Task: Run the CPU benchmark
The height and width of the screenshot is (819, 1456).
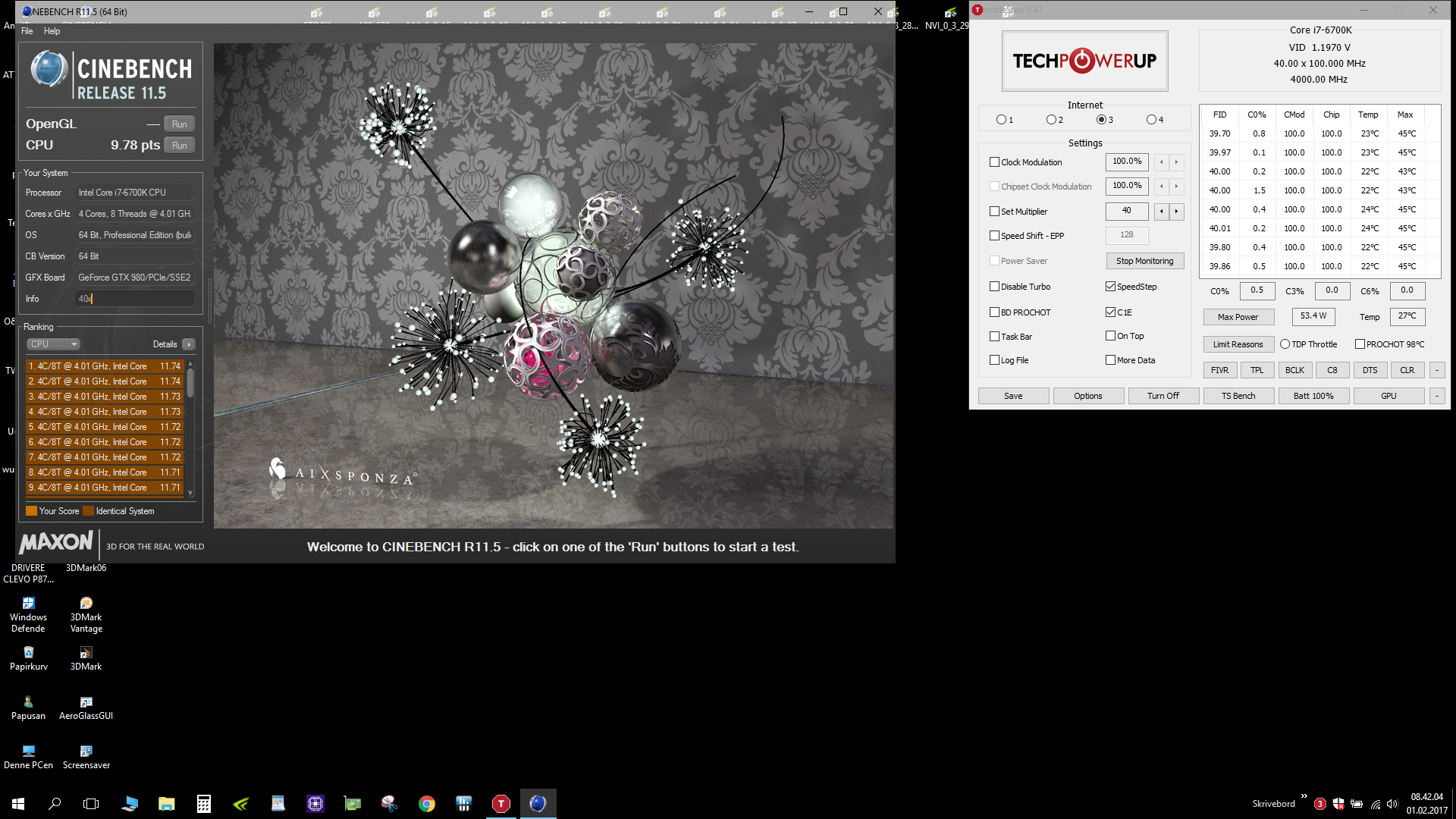Action: click(180, 146)
